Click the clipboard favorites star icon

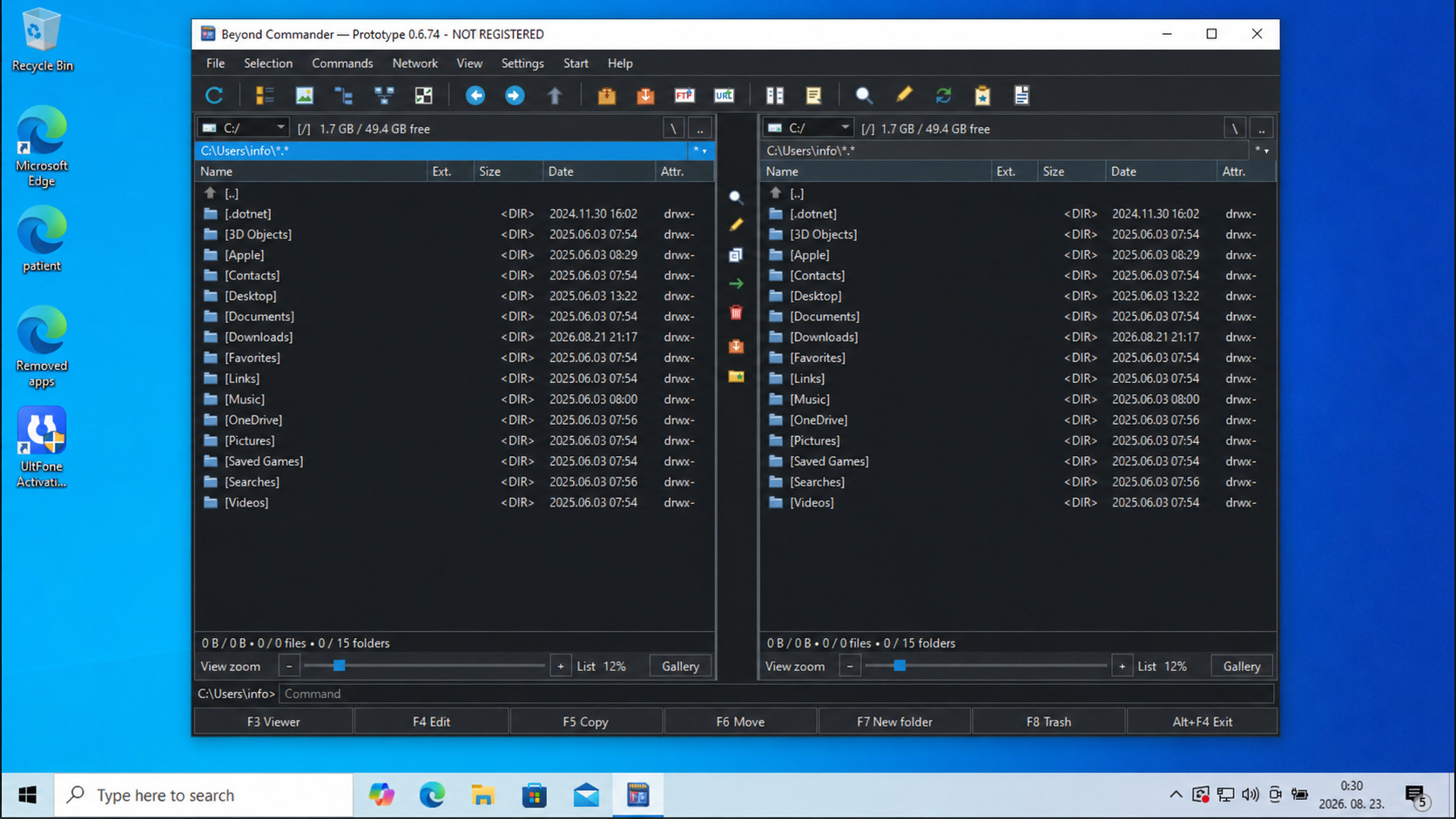coord(982,95)
